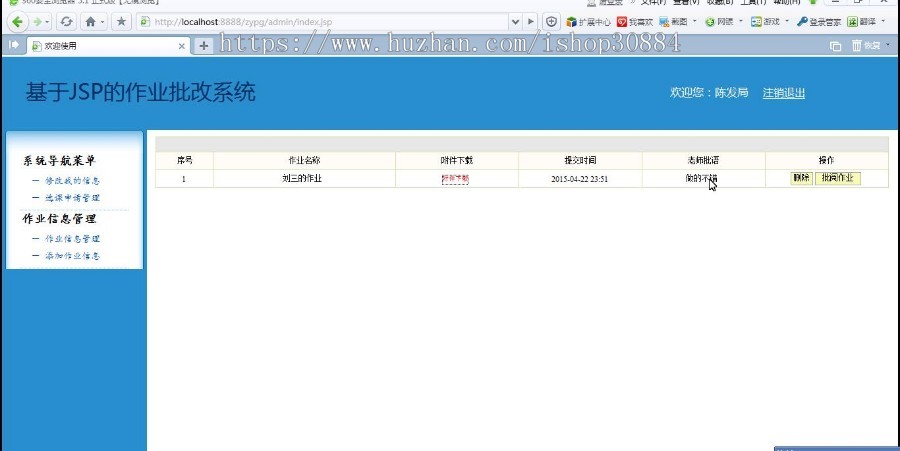The height and width of the screenshot is (451, 900).
Task: Close the 欢迎使用 tab
Action: (182, 46)
